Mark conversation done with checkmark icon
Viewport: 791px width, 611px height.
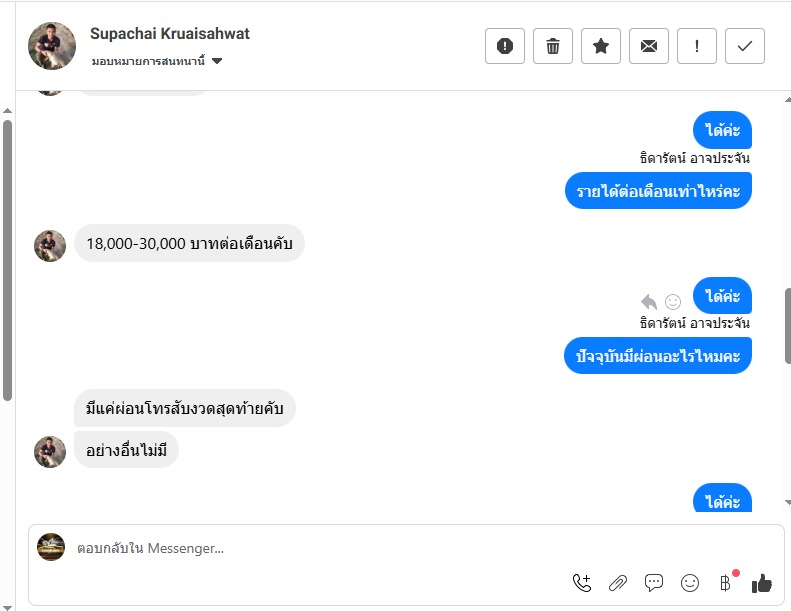pyautogui.click(x=745, y=46)
